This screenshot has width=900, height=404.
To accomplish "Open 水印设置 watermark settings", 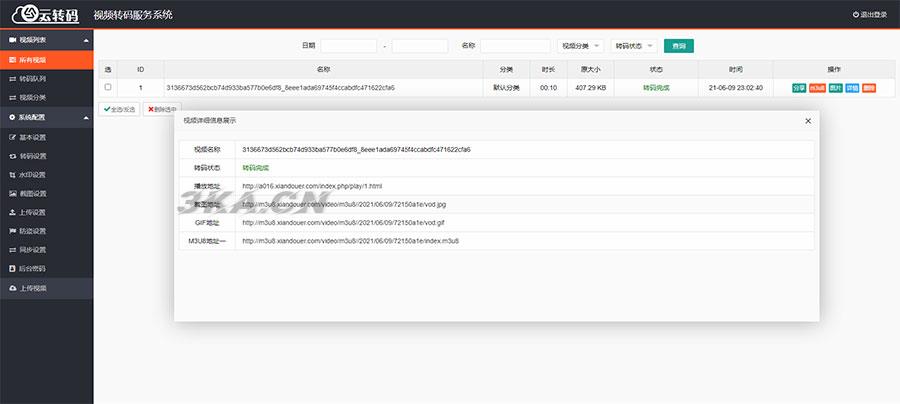I will pyautogui.click(x=33, y=175).
